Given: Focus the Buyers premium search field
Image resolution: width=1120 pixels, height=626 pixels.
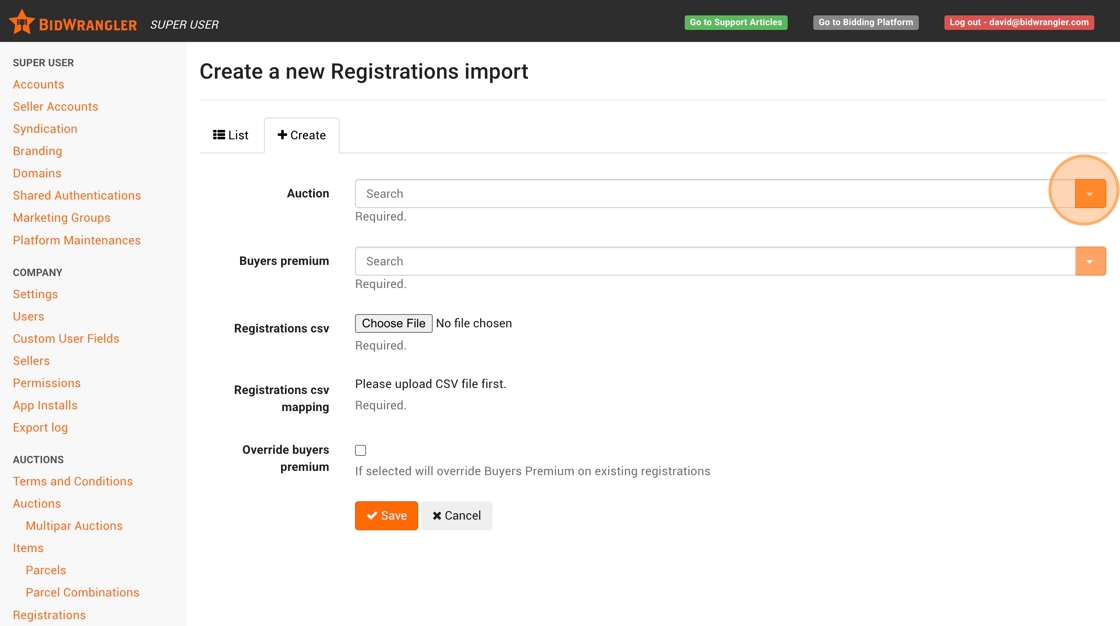Looking at the screenshot, I should 714,261.
